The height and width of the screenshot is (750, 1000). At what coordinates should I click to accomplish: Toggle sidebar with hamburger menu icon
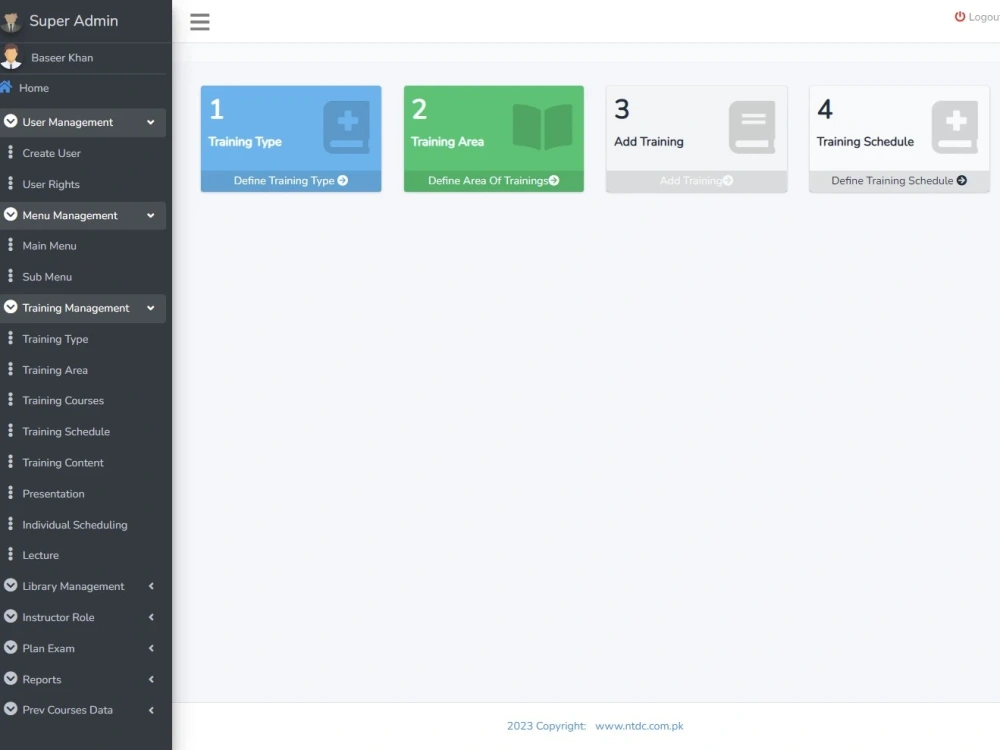tap(200, 22)
